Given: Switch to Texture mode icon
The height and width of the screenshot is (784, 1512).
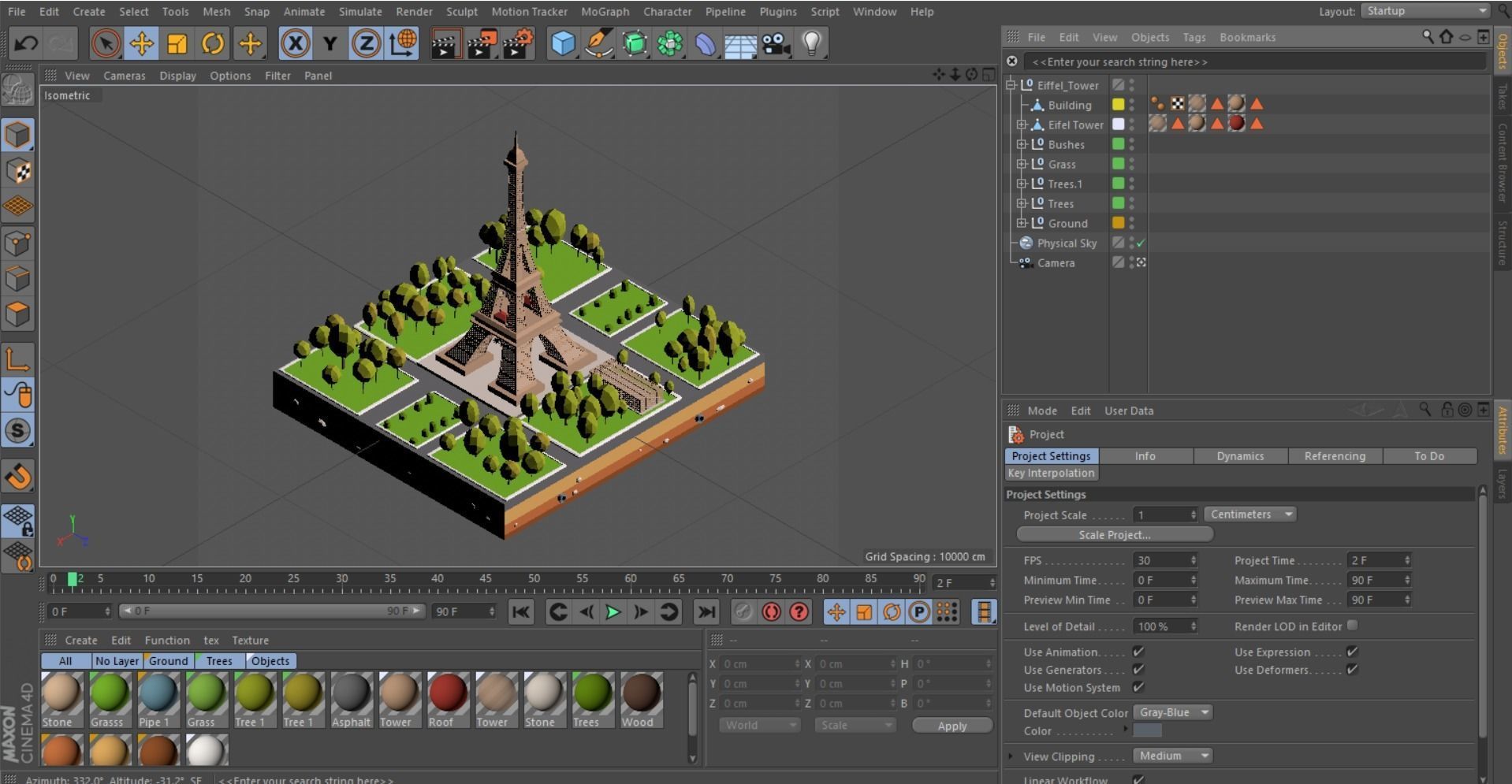Looking at the screenshot, I should [x=18, y=171].
